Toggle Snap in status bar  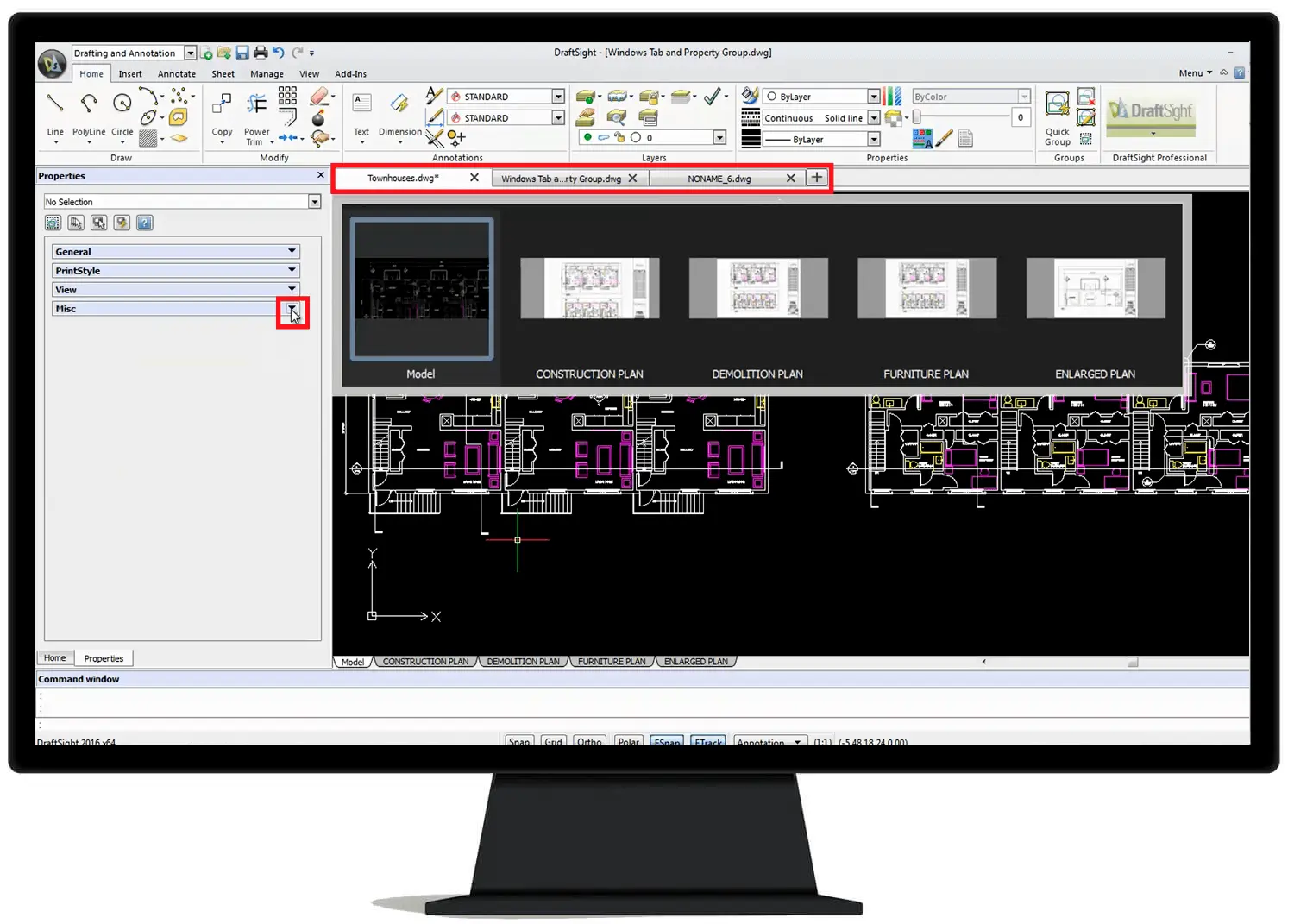pyautogui.click(x=519, y=740)
